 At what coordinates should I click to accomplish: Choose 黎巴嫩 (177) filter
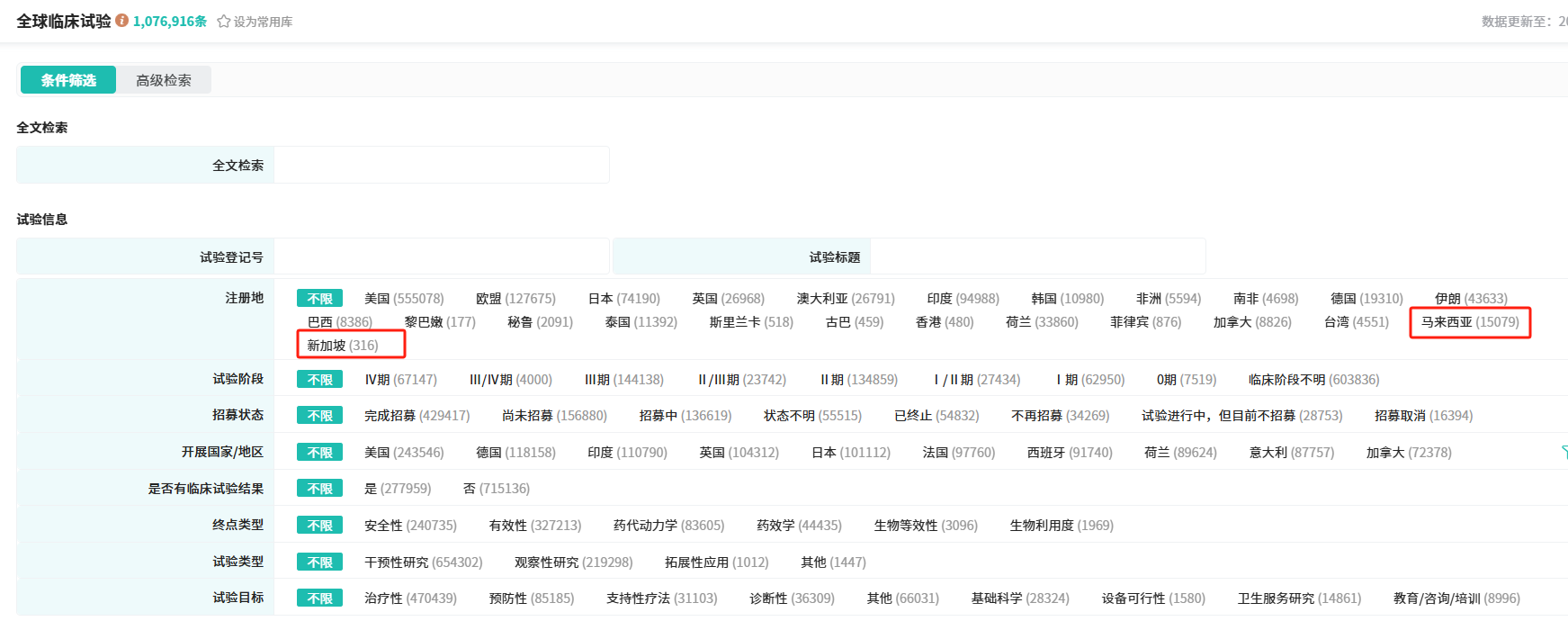coord(440,322)
